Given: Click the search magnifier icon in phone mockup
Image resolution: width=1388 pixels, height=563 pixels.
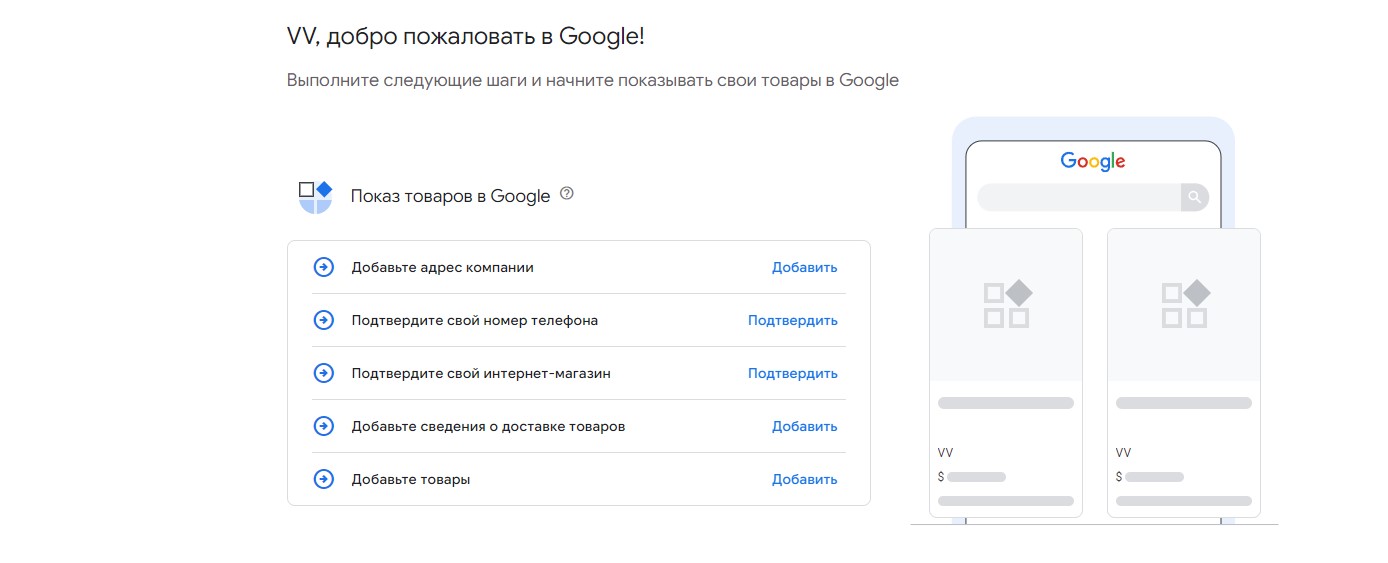Looking at the screenshot, I should [x=1194, y=197].
